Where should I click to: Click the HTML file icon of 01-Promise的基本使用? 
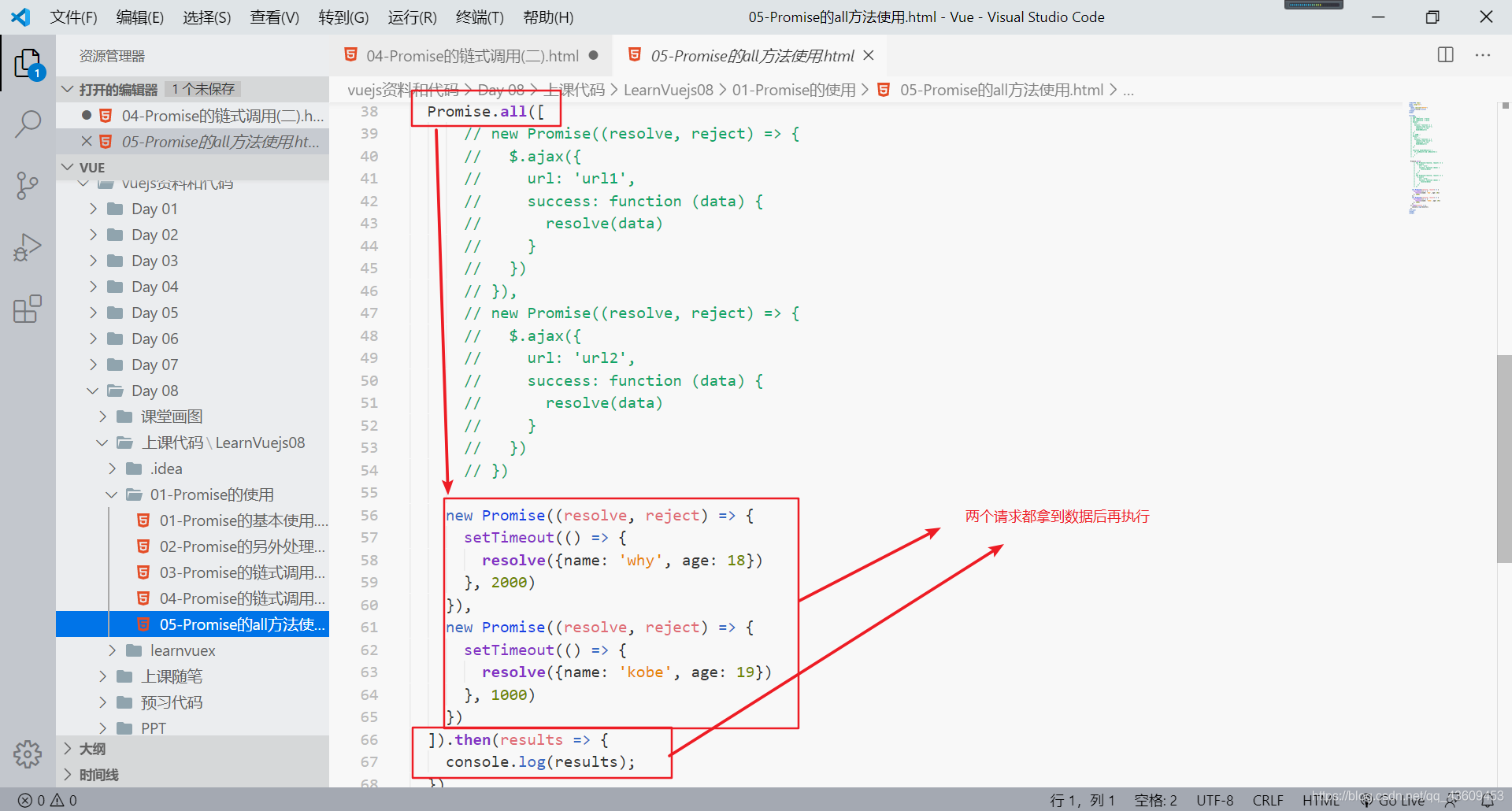click(x=143, y=520)
